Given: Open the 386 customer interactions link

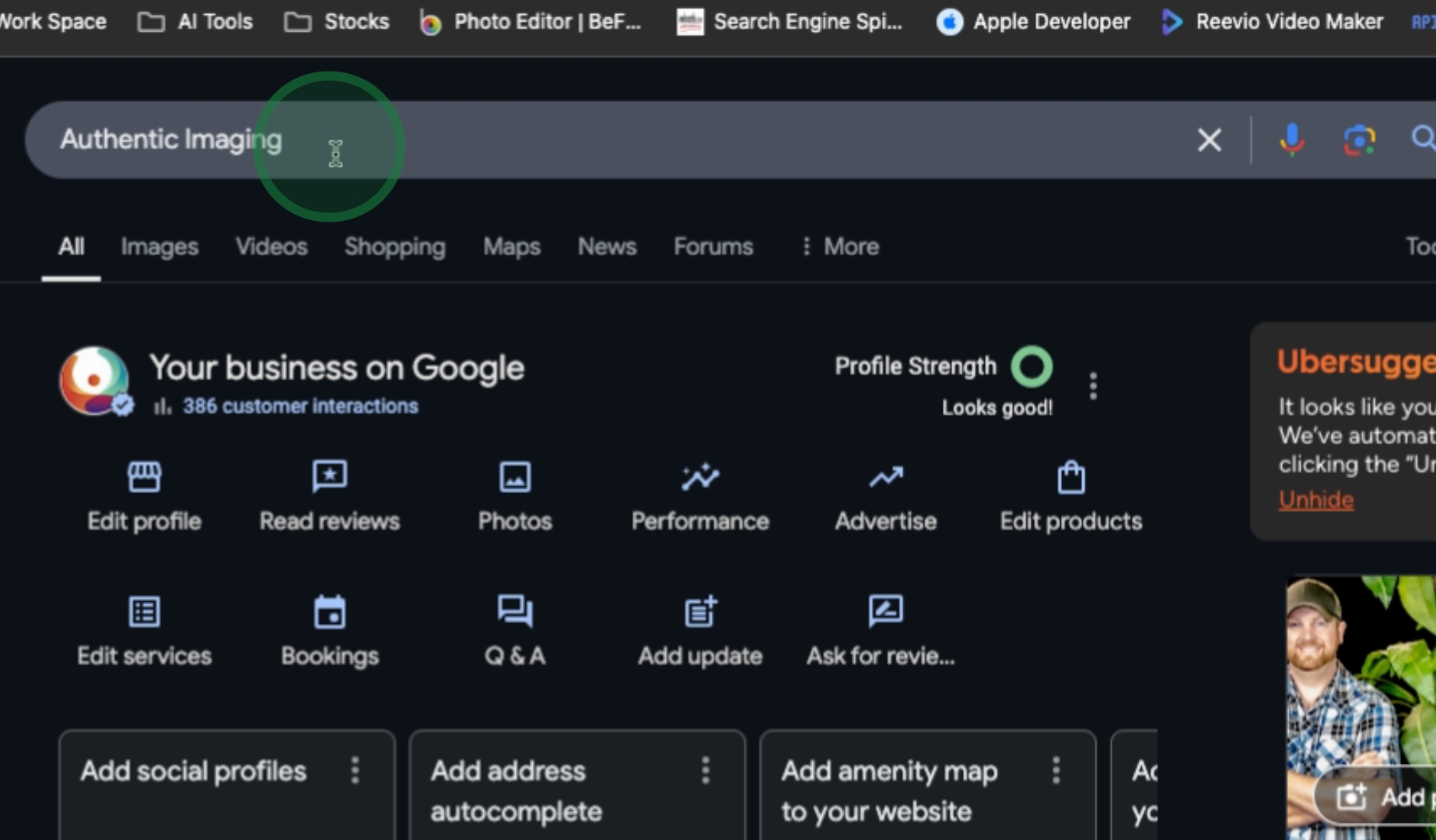Looking at the screenshot, I should (300, 406).
